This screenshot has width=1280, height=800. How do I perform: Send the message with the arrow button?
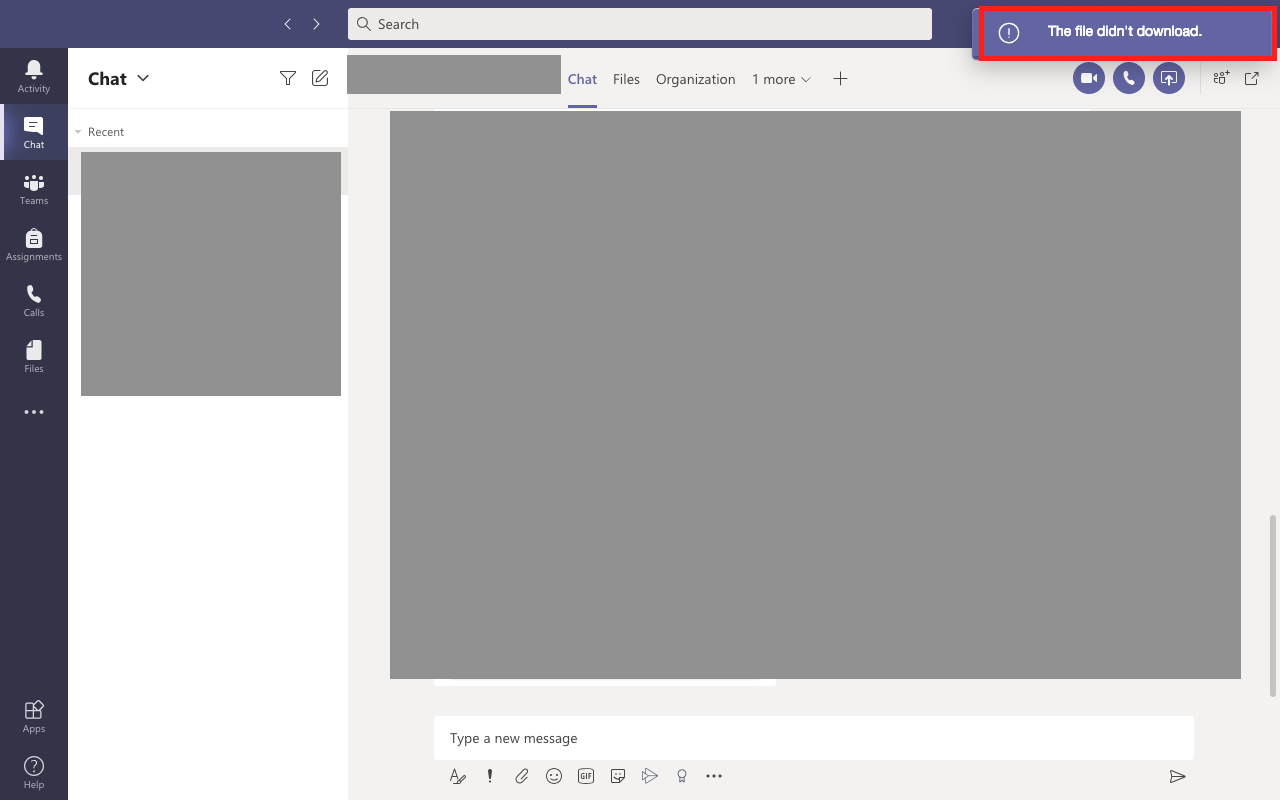point(1178,776)
